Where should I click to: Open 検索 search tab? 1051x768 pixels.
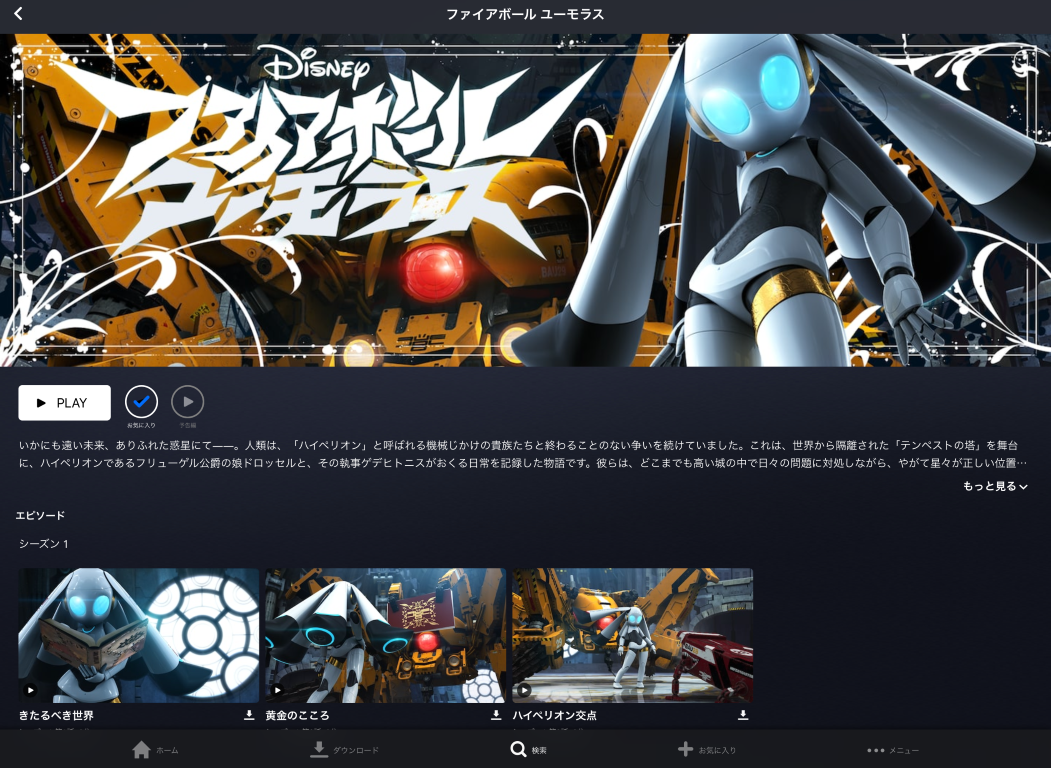[527, 750]
